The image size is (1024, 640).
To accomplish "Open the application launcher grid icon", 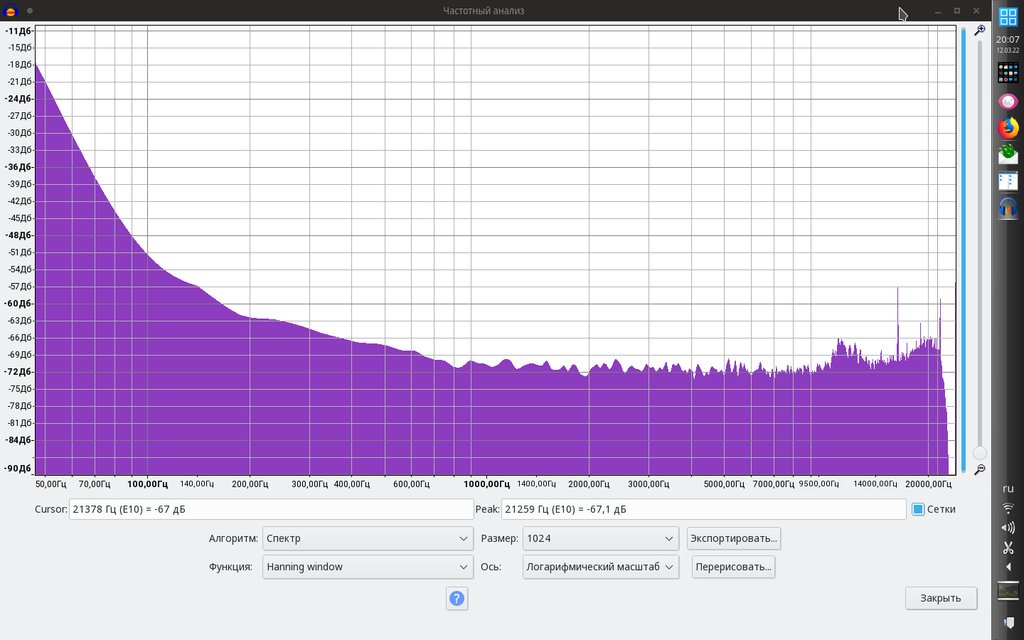I will click(1008, 16).
